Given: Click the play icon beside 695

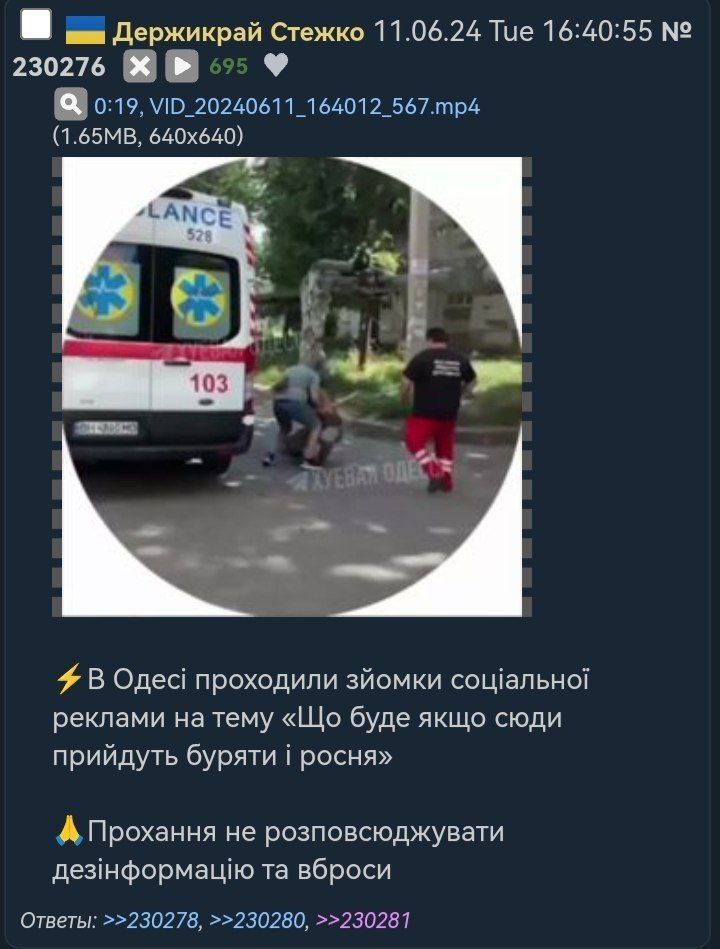Looking at the screenshot, I should point(182,66).
